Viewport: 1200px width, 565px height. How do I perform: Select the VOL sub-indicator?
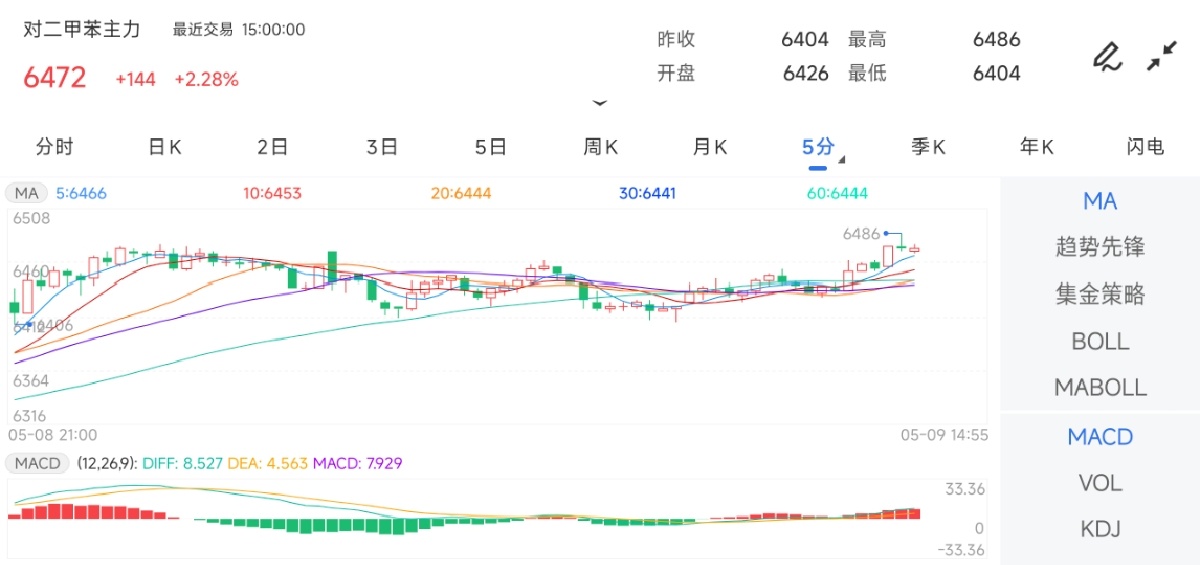click(x=1100, y=483)
